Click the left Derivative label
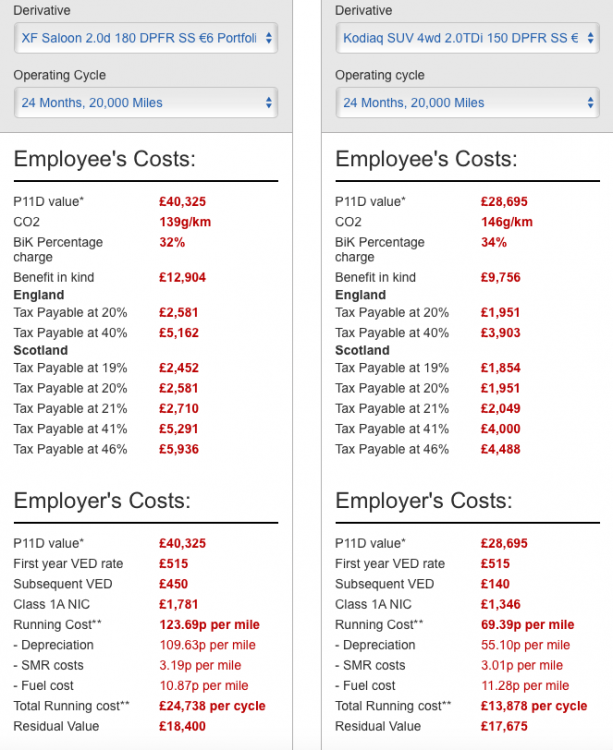613x750 pixels. pyautogui.click(x=42, y=10)
